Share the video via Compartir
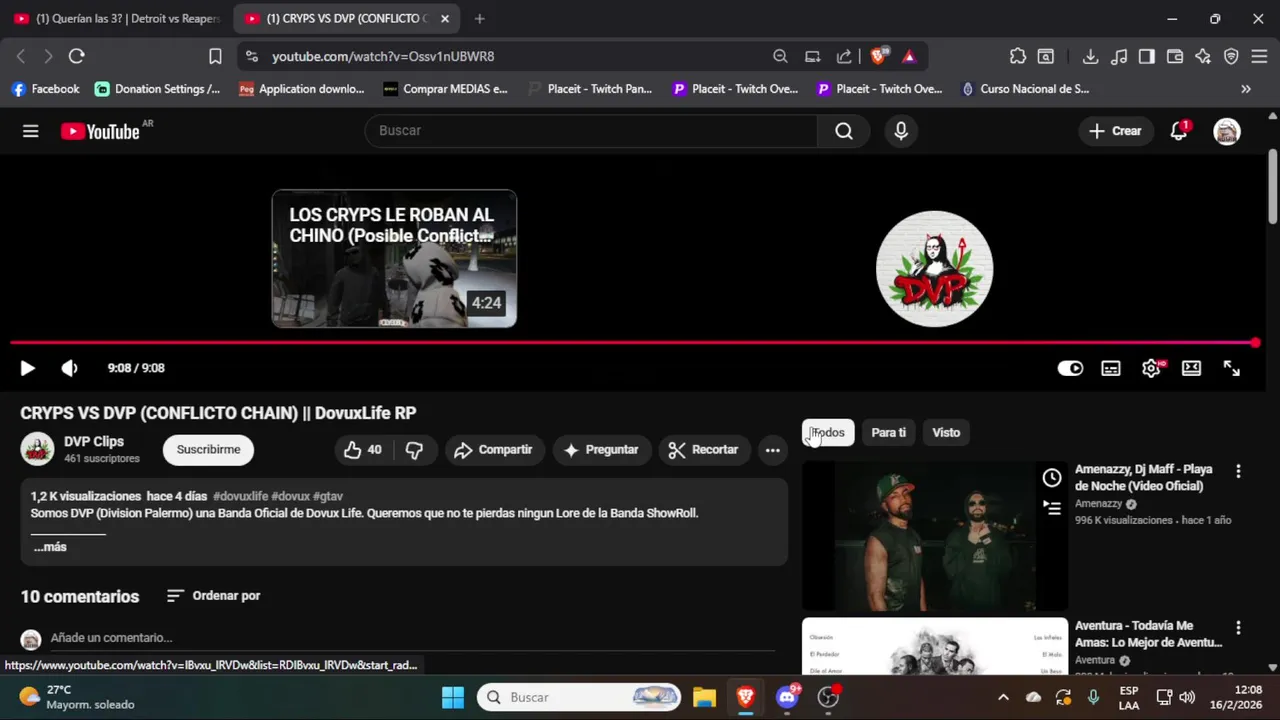This screenshot has height=720, width=1280. [x=494, y=450]
